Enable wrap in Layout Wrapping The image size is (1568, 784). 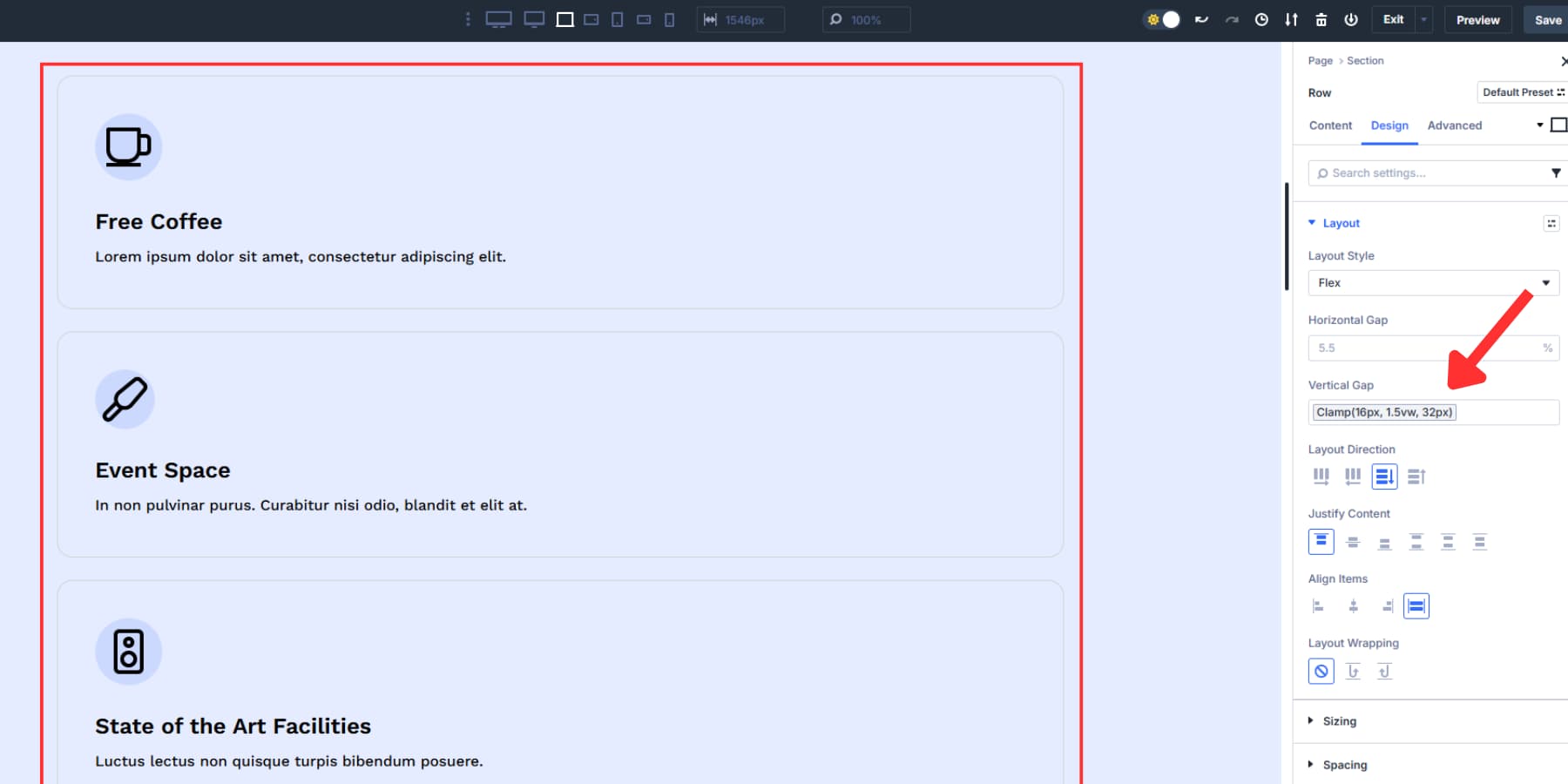(x=1354, y=671)
